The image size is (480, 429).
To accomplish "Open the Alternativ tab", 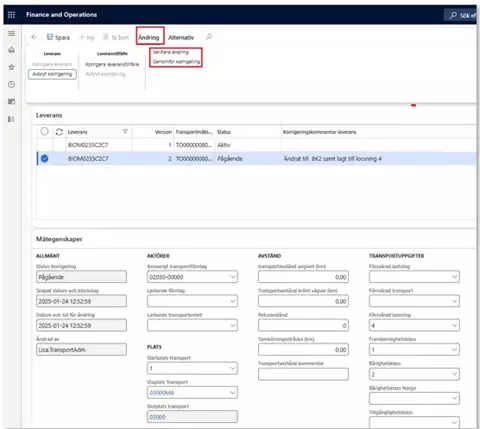I will [x=181, y=37].
